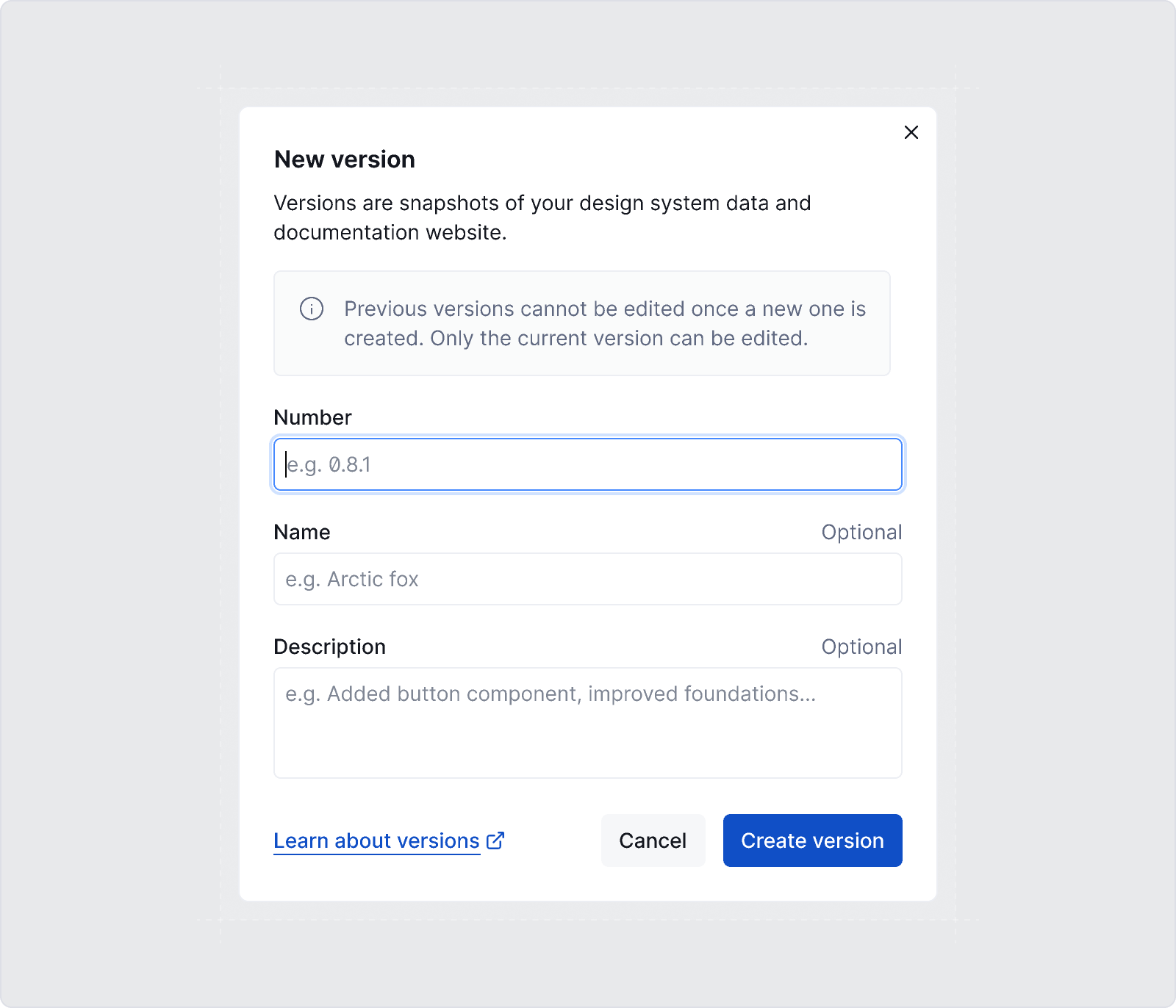Image resolution: width=1176 pixels, height=1008 pixels.
Task: Click Optional text next to Description
Action: pyautogui.click(x=861, y=647)
